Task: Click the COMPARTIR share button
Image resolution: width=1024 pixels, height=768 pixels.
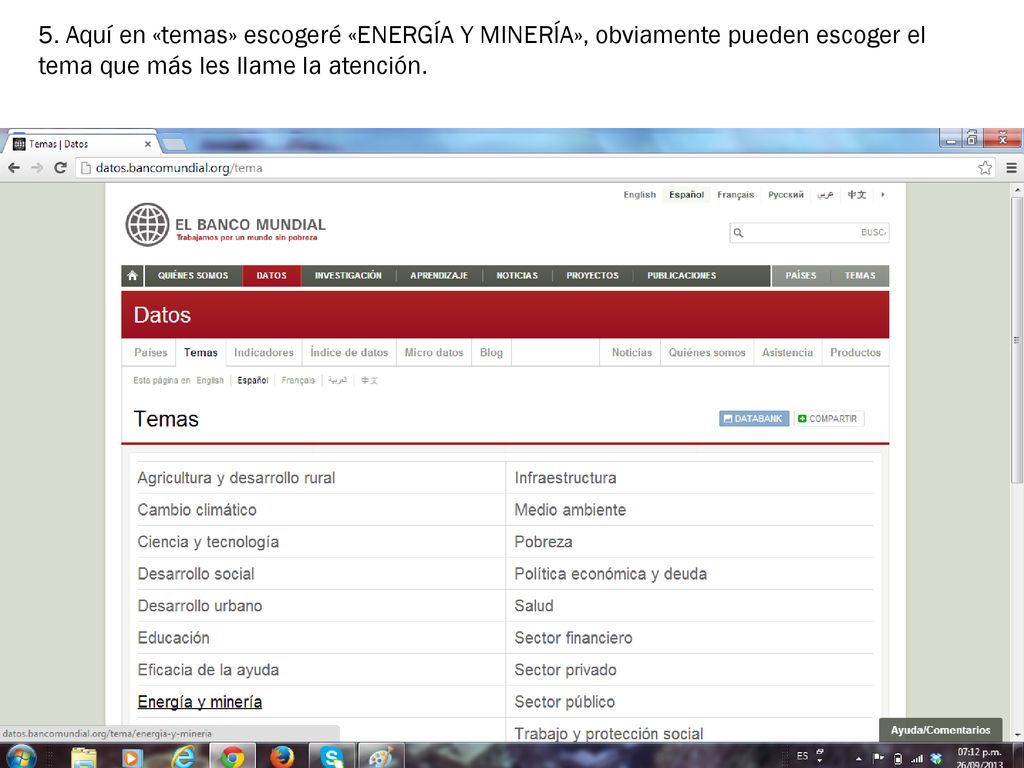Action: point(829,419)
